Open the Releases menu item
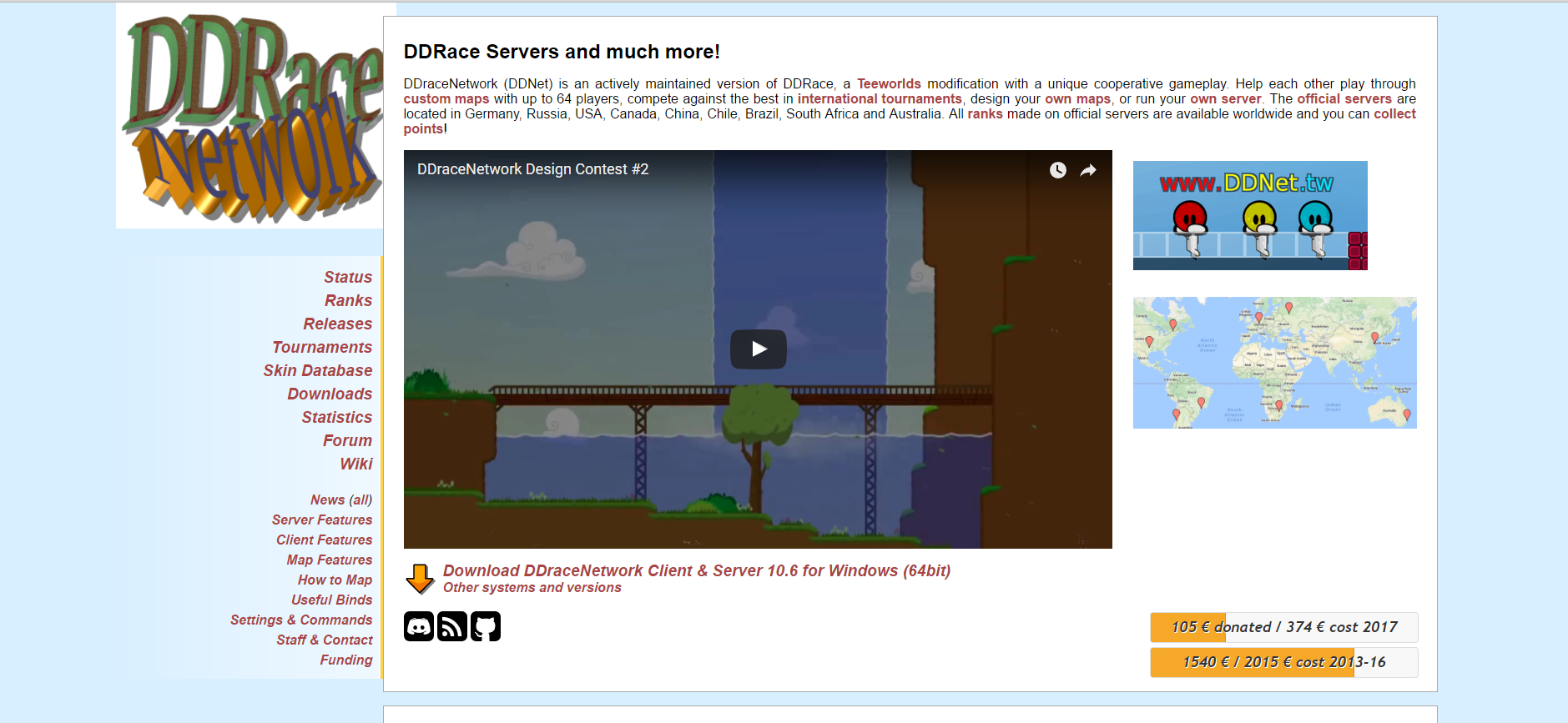The height and width of the screenshot is (723, 1568). (x=337, y=324)
